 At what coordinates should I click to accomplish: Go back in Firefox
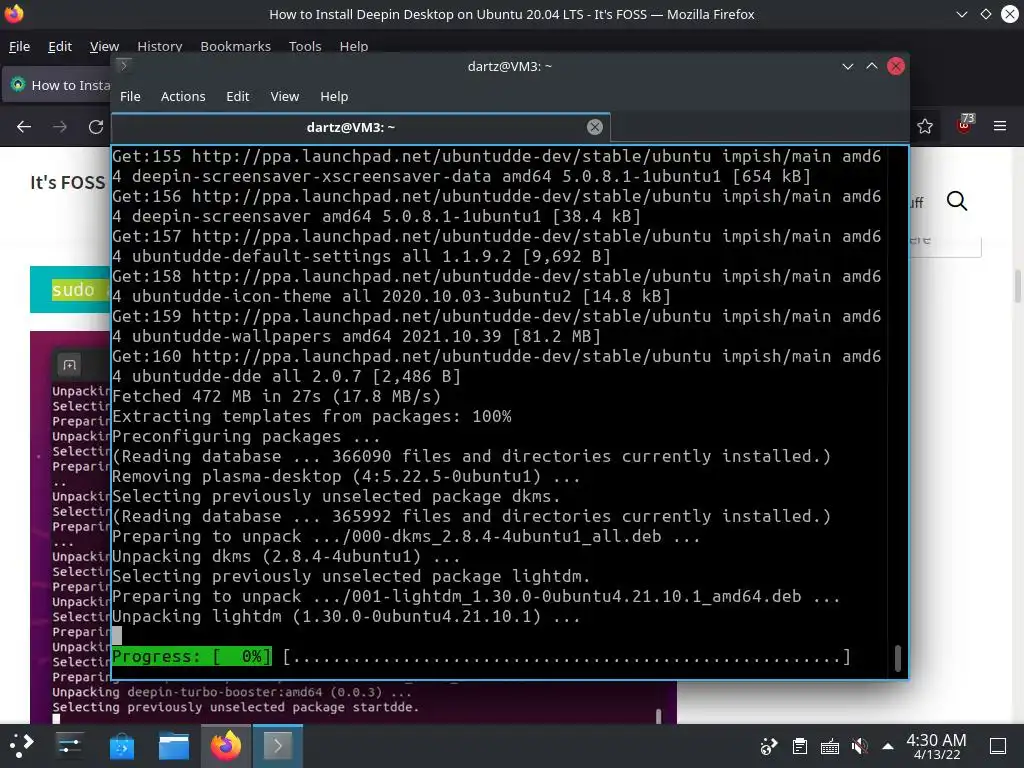24,127
